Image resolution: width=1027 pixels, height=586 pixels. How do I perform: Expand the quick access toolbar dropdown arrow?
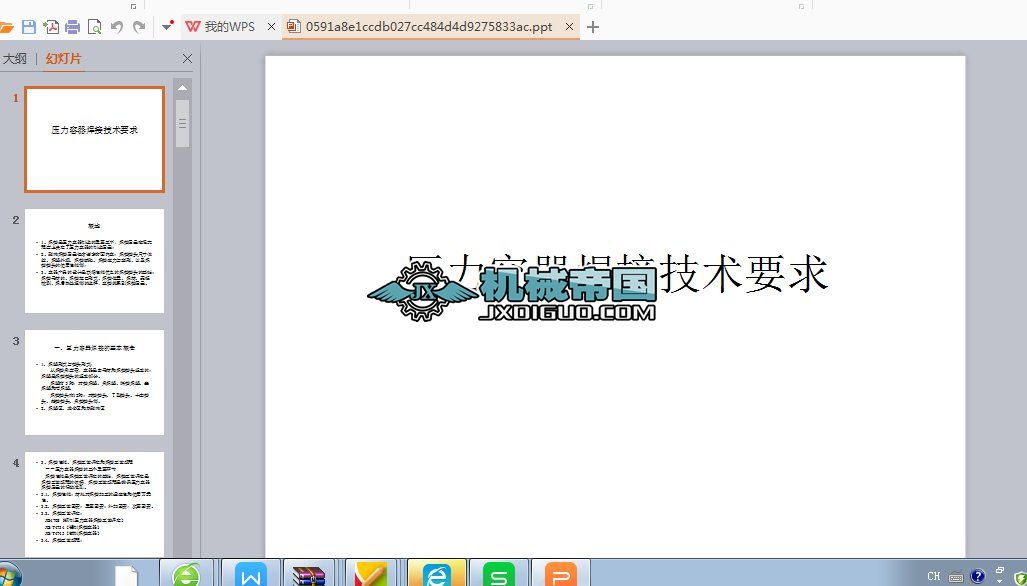(x=168, y=26)
